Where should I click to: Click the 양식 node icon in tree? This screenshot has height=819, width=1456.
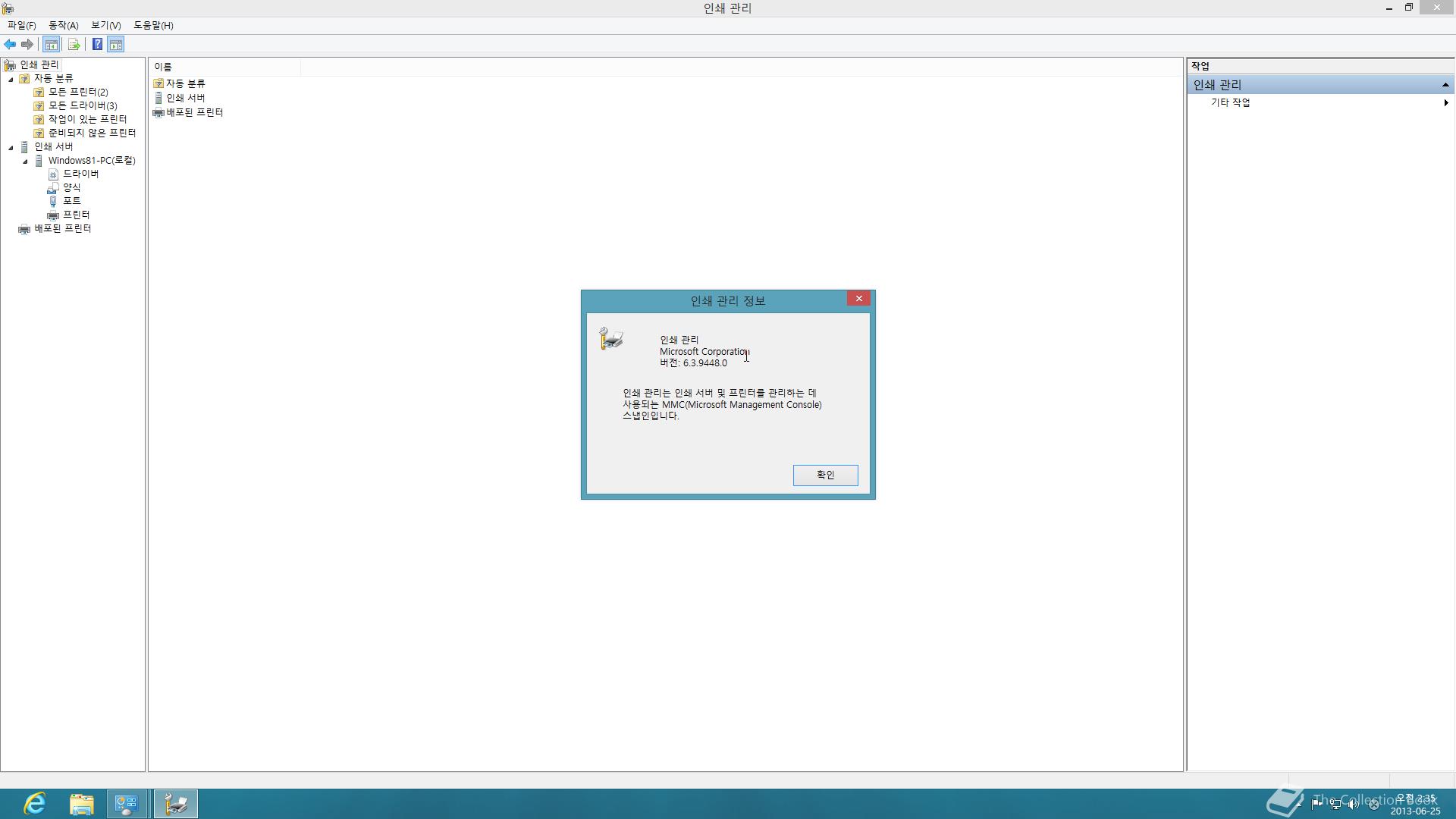(x=53, y=188)
